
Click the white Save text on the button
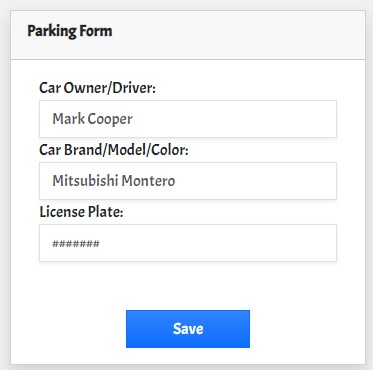188,329
